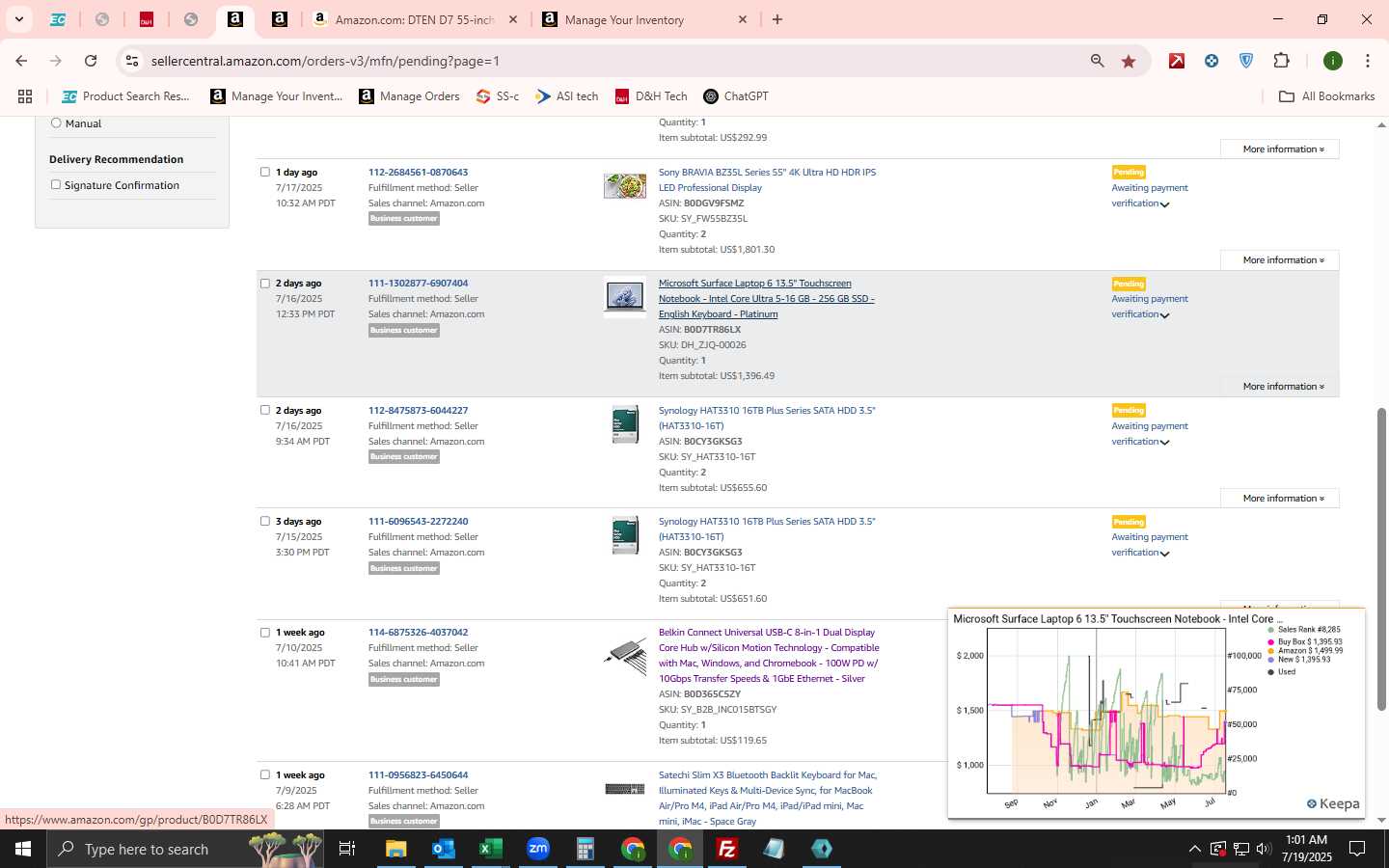This screenshot has height=868, width=1389.
Task: Open the tab search dropdown arrow
Action: [x=18, y=19]
